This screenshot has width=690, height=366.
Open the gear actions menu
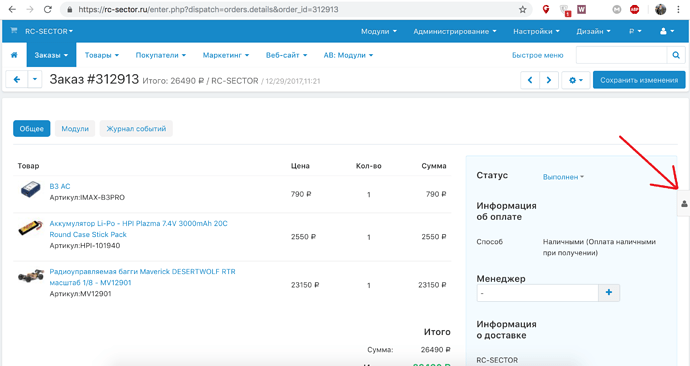coord(576,80)
